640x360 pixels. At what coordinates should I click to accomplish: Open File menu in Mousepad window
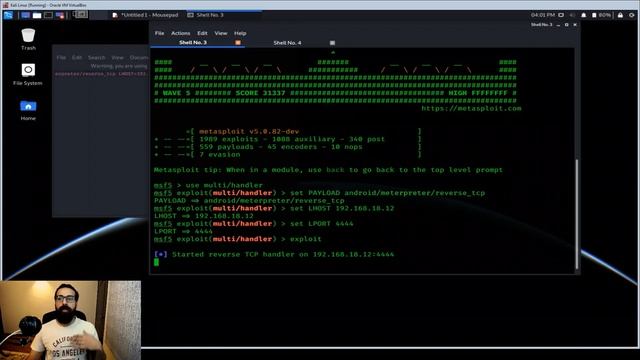(x=61, y=58)
